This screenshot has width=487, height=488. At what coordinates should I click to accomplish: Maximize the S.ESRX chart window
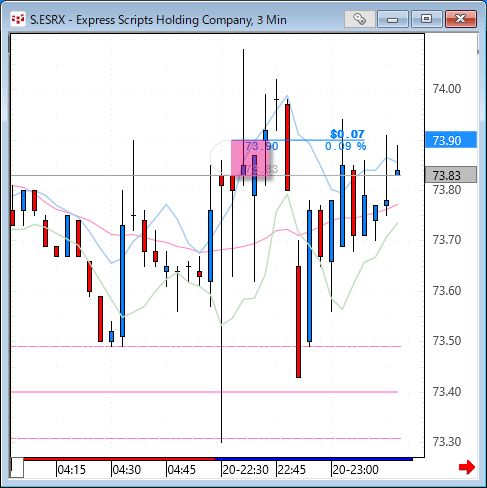point(426,19)
